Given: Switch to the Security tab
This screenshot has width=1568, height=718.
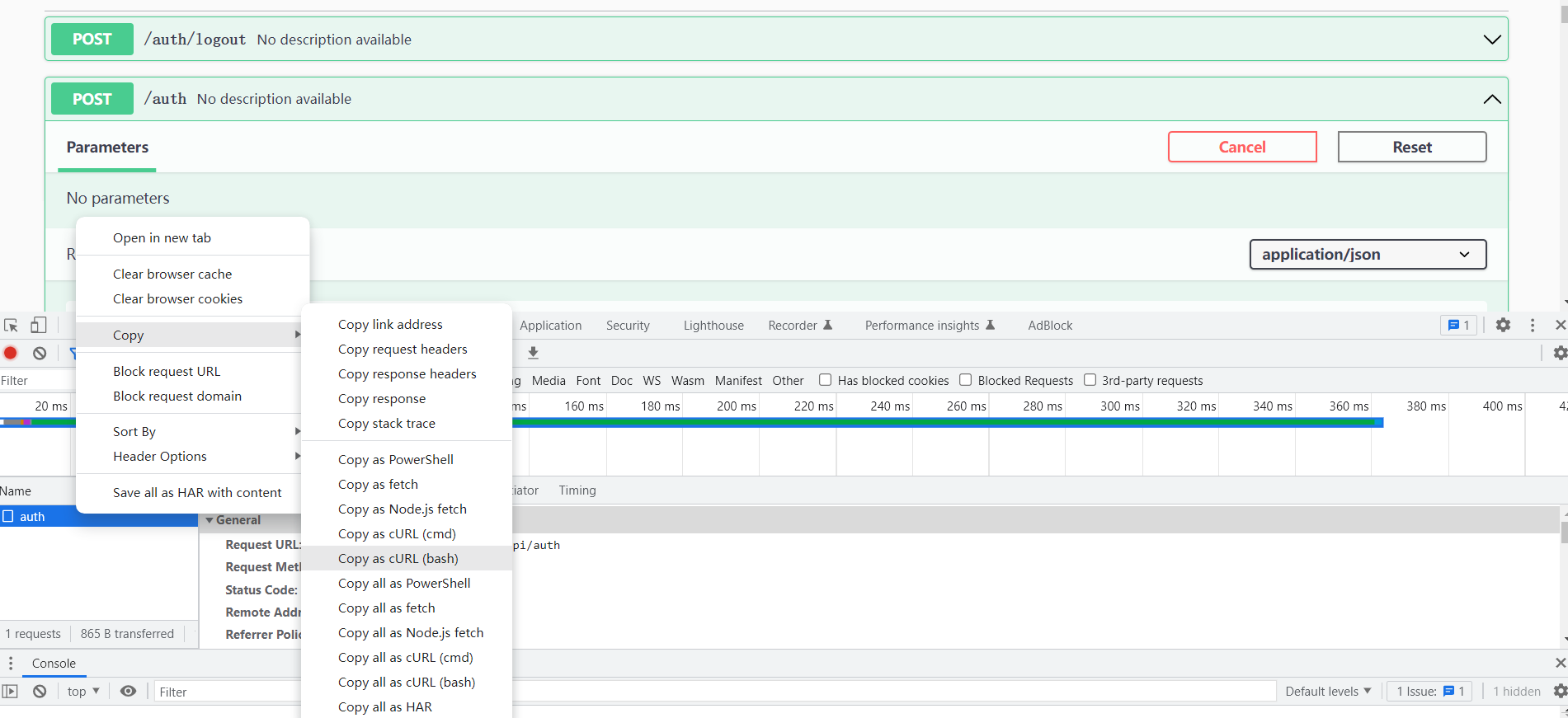Looking at the screenshot, I should pos(628,326).
